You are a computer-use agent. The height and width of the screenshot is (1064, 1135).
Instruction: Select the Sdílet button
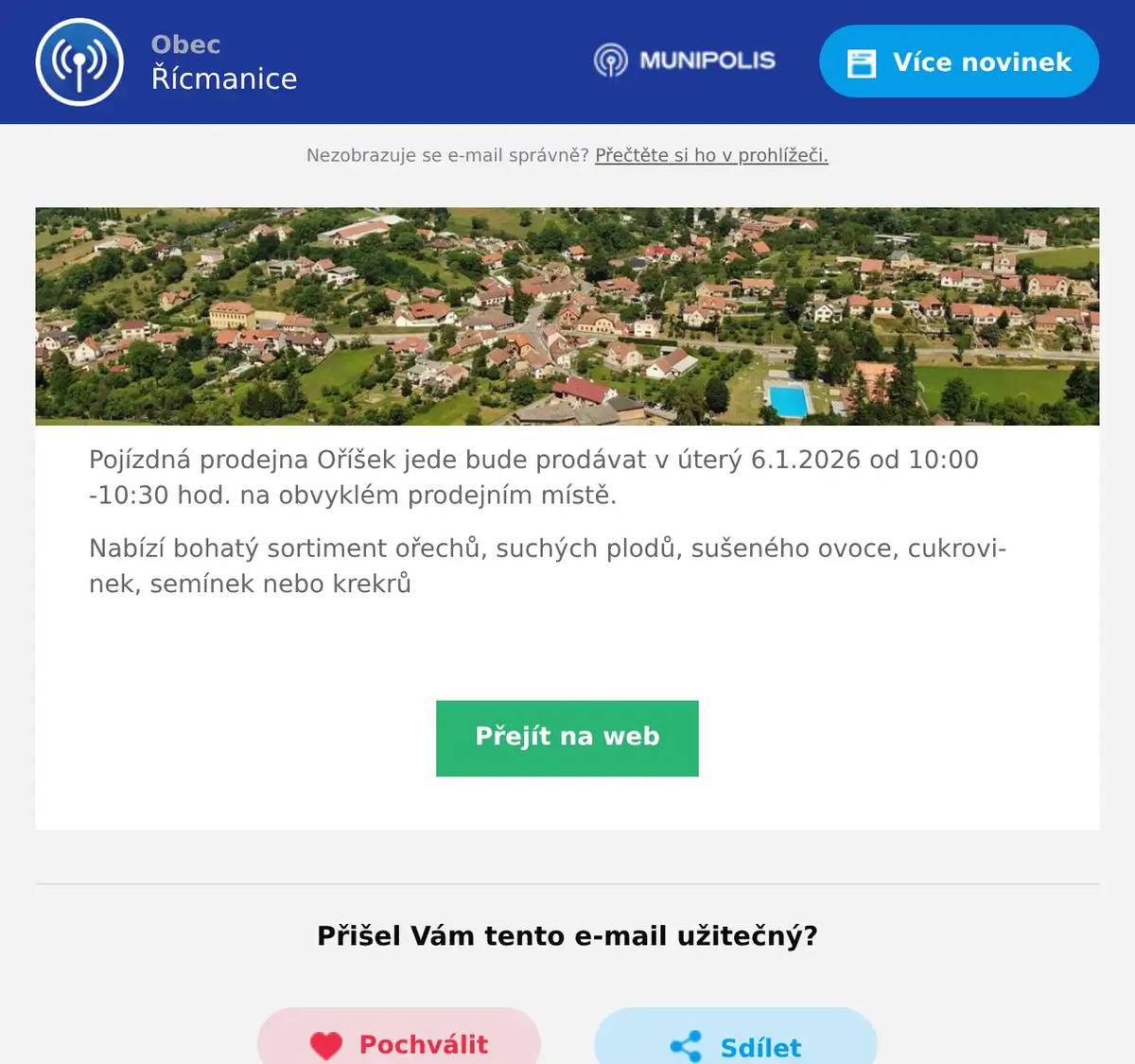(736, 1037)
